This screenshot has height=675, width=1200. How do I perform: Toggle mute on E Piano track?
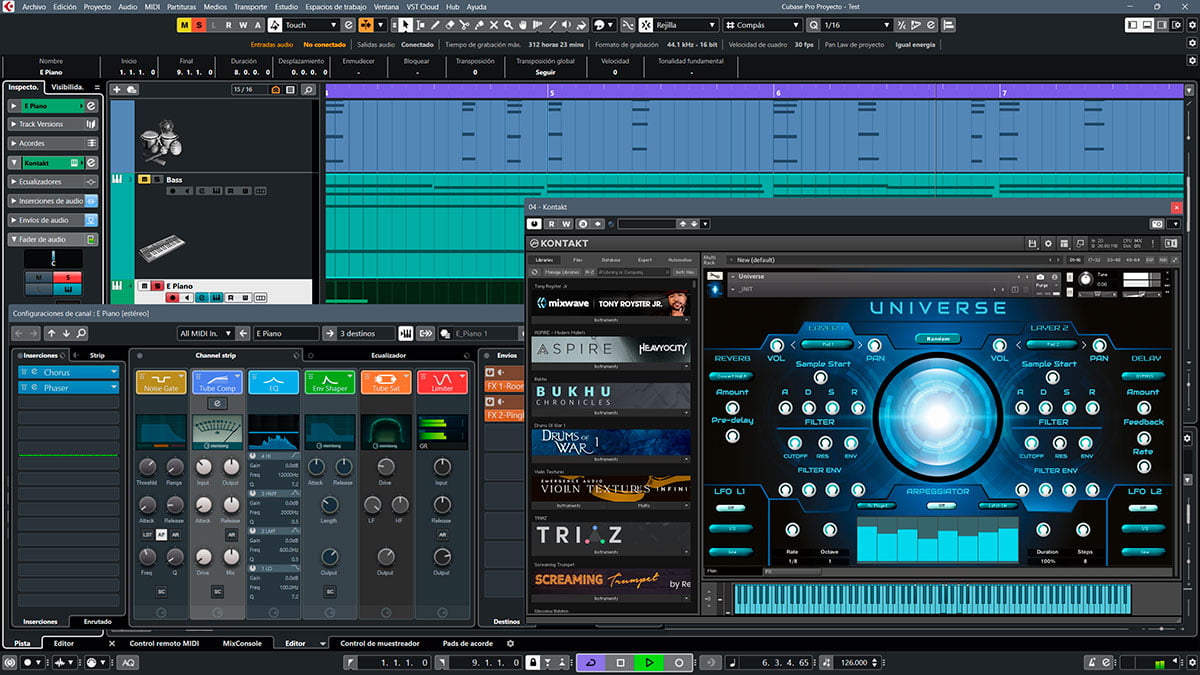(x=144, y=286)
